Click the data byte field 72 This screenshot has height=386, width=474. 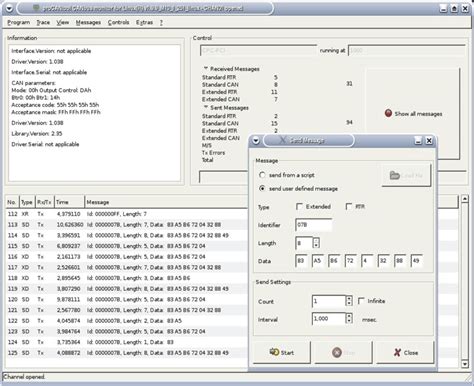(351, 261)
